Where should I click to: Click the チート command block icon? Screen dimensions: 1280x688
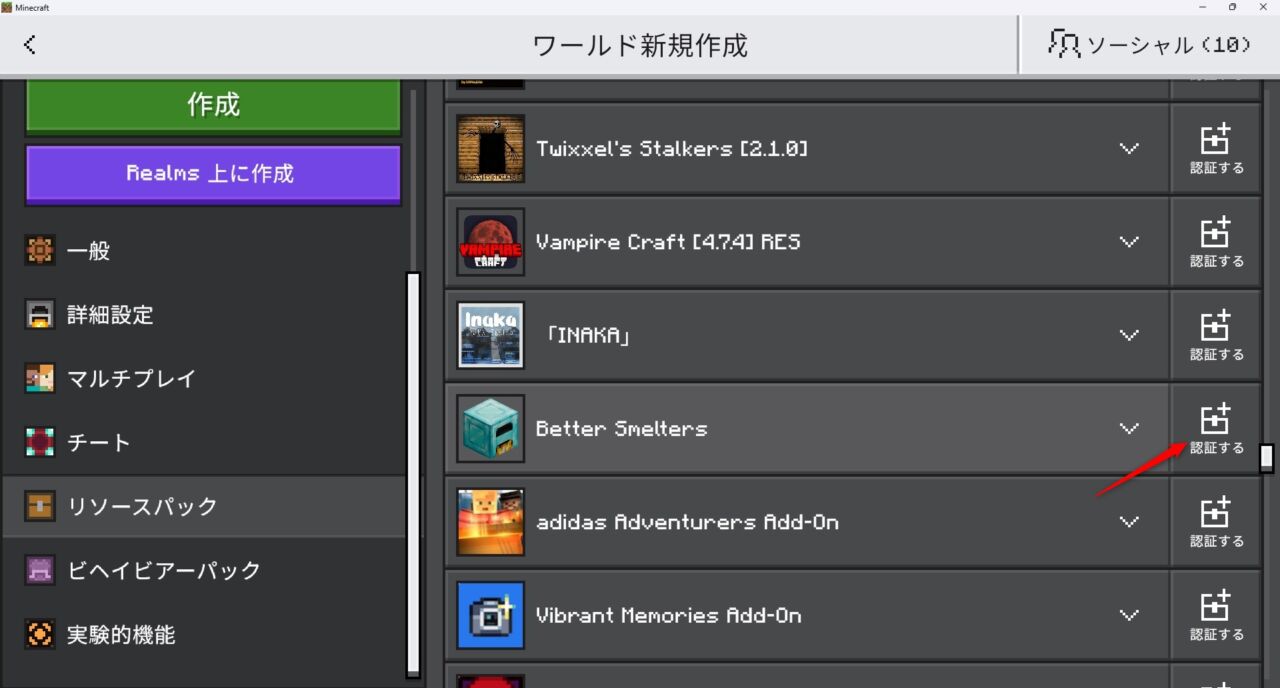coord(40,443)
